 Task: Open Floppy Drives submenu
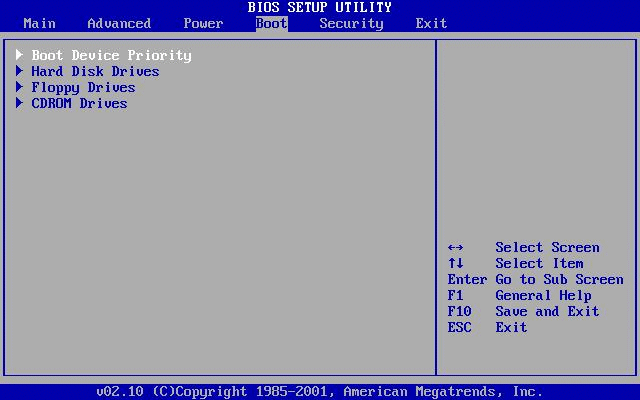pos(83,87)
